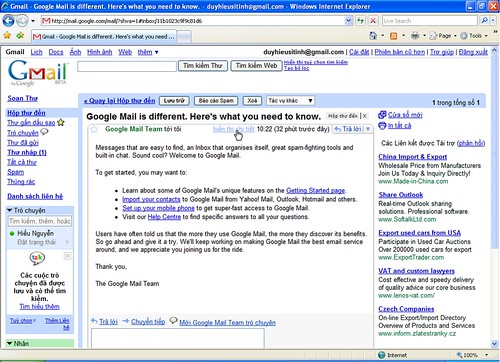Open the reply options dropdown arrow
Image resolution: width=500 pixels, height=362 pixels.
368,129
